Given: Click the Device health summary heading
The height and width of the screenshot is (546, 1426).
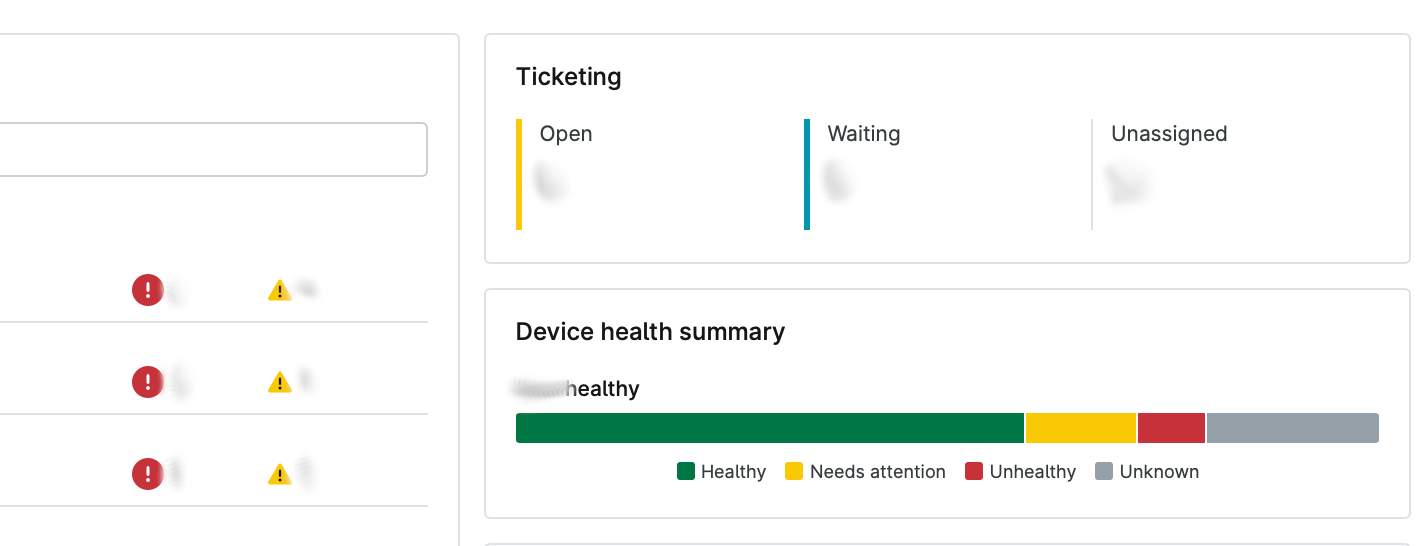Looking at the screenshot, I should click(x=650, y=332).
